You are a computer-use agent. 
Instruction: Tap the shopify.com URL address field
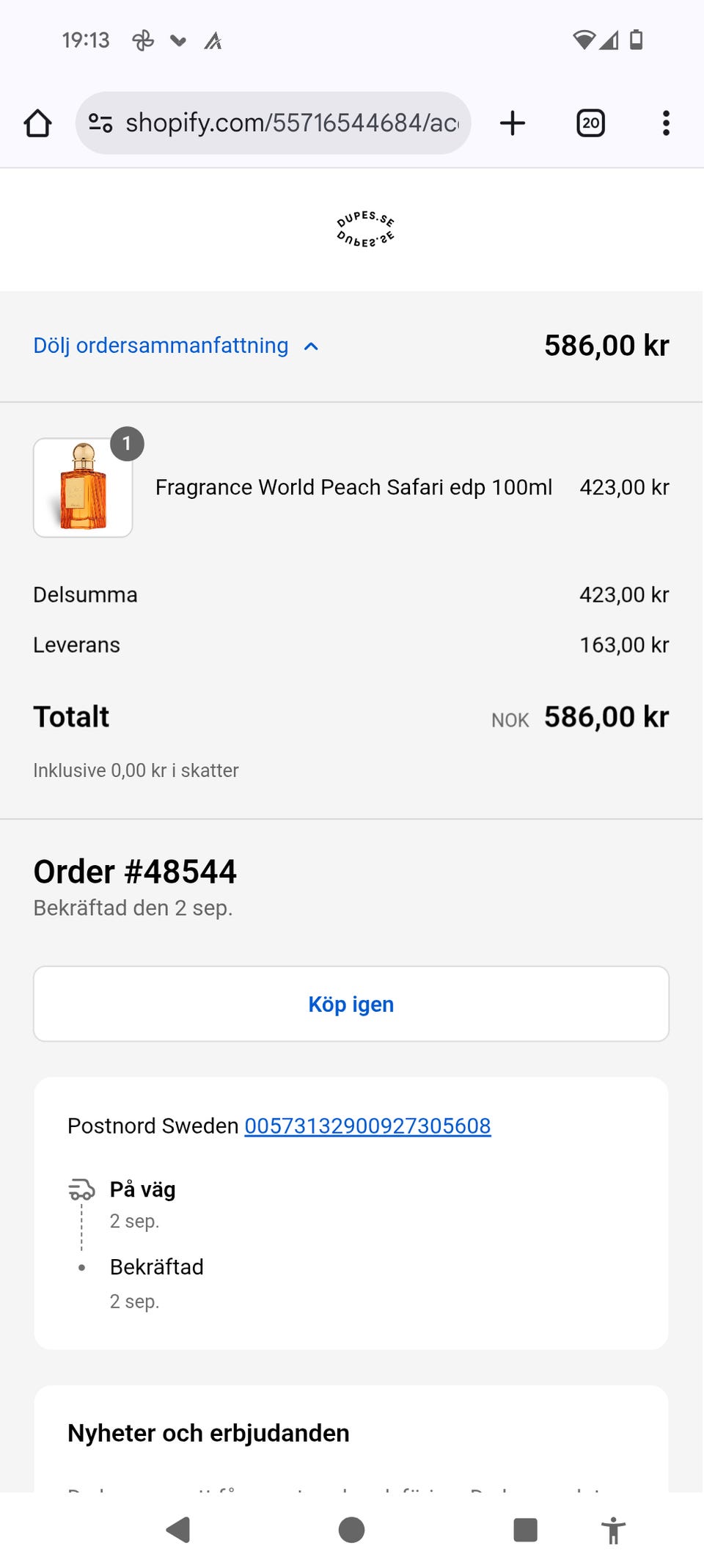[292, 123]
